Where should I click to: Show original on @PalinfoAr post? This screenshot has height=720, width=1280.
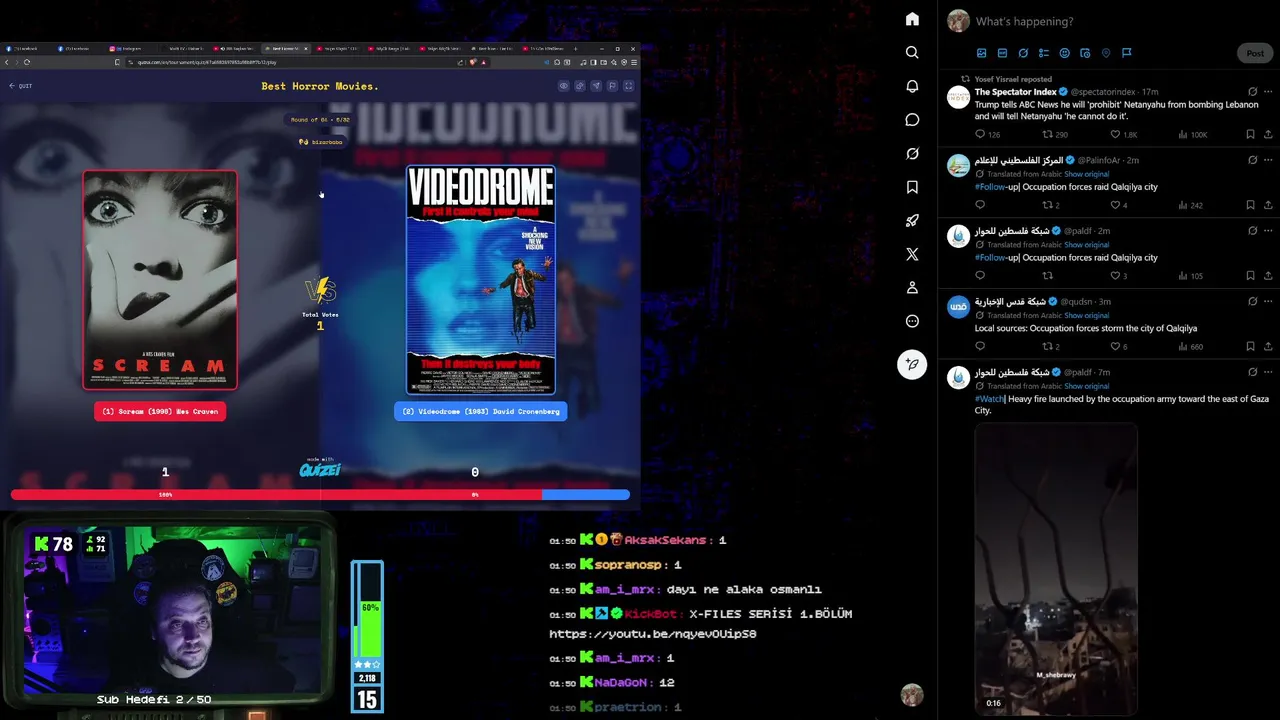1086,174
